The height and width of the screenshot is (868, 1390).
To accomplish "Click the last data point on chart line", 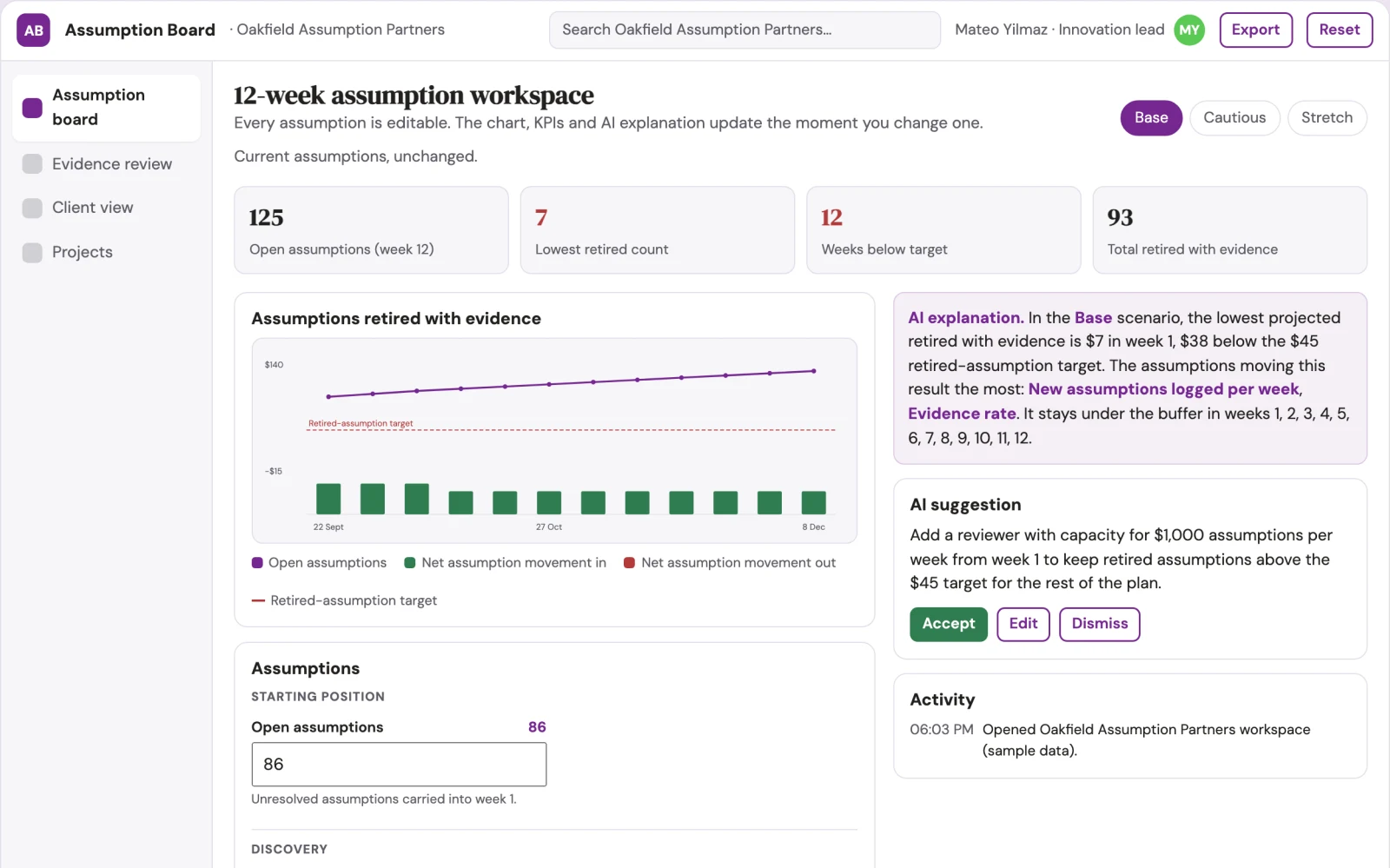I will coord(814,371).
